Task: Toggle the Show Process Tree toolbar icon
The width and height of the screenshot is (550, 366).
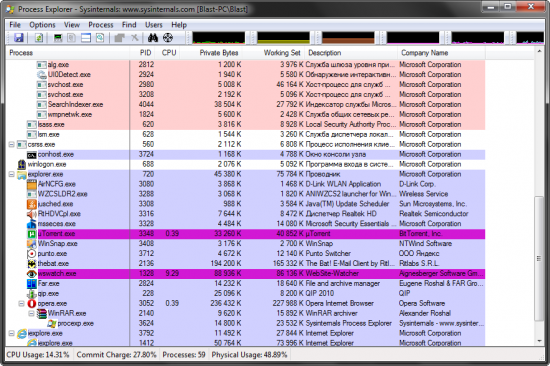Action: point(72,38)
